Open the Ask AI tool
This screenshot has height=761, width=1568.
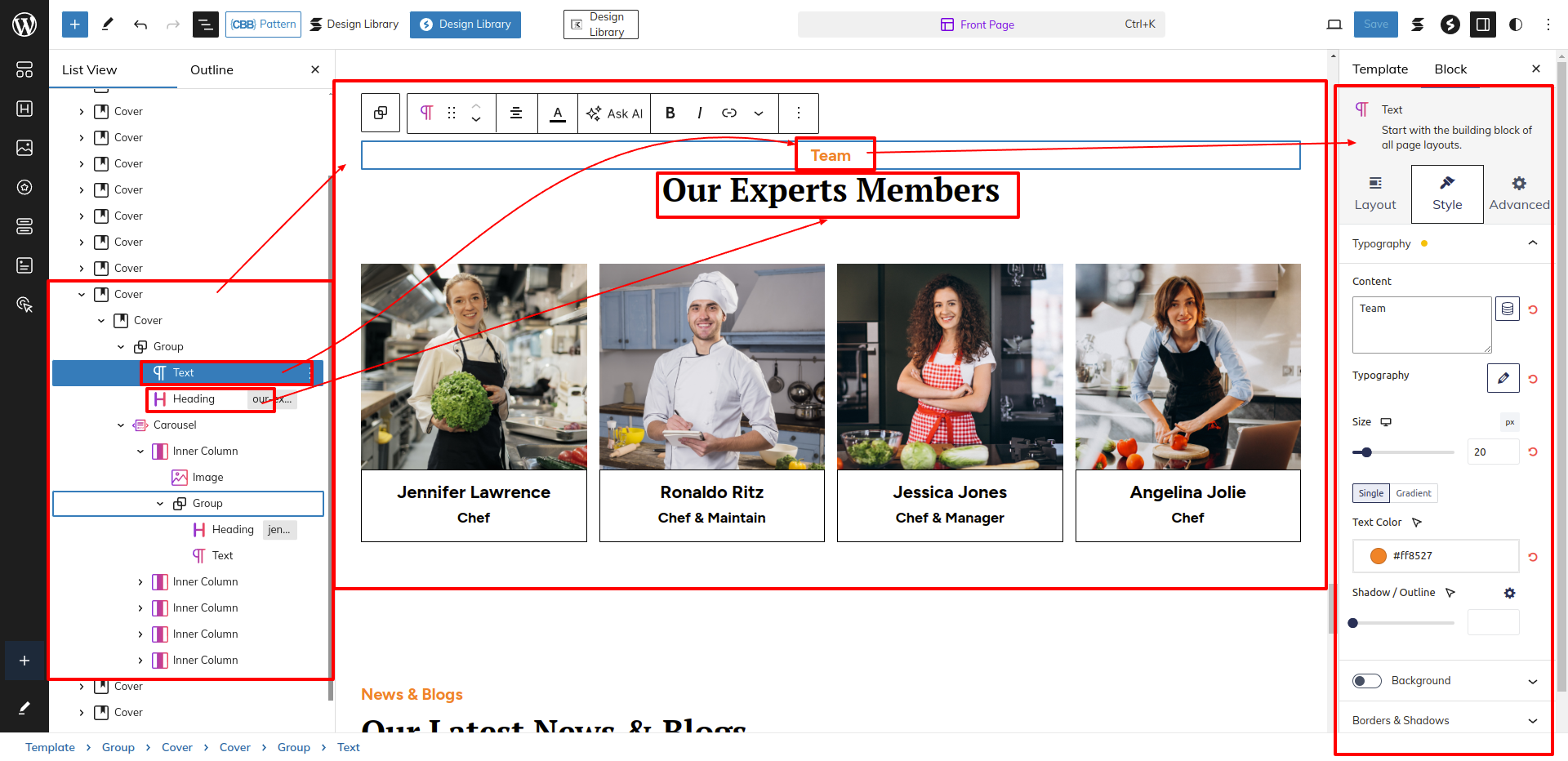[x=615, y=113]
